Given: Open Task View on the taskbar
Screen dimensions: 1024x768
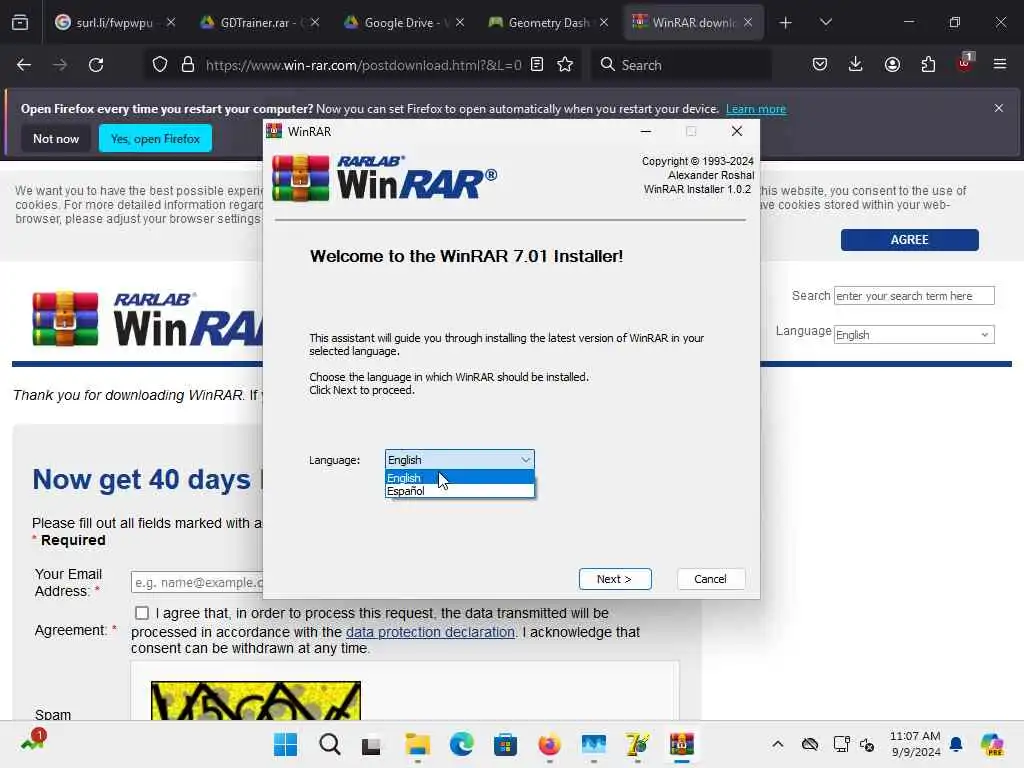Looking at the screenshot, I should click(372, 745).
